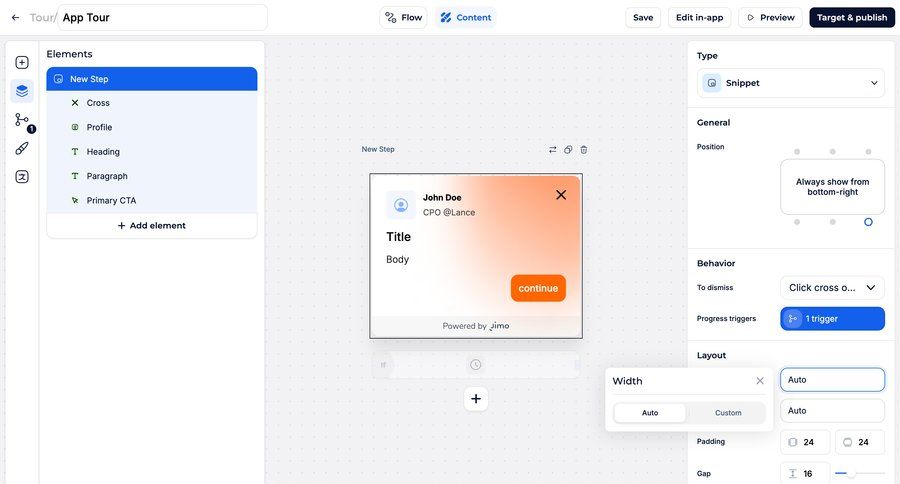
Task: Click the swap arrows icon above the step
Action: click(x=552, y=150)
